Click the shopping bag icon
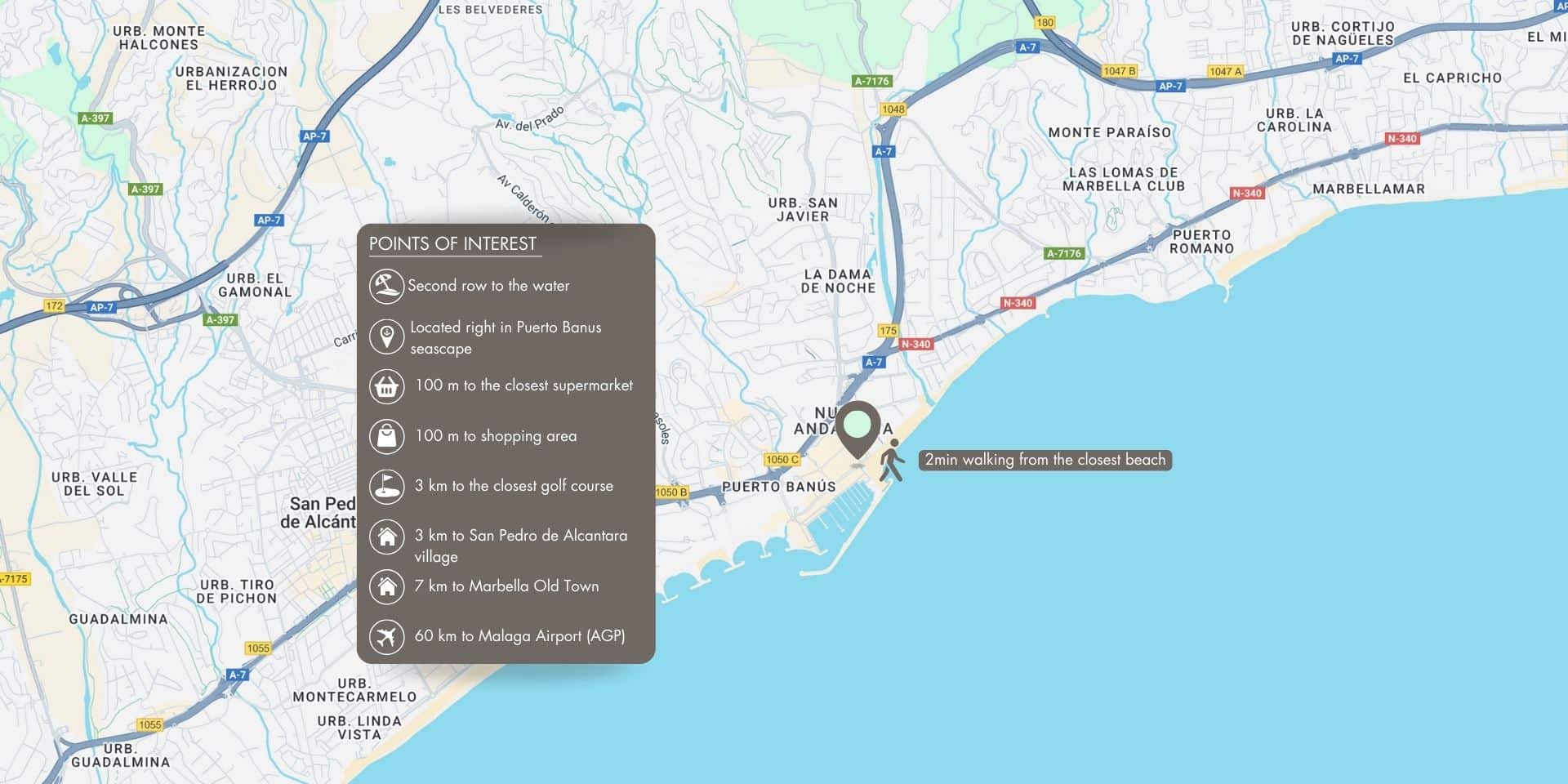 (386, 436)
